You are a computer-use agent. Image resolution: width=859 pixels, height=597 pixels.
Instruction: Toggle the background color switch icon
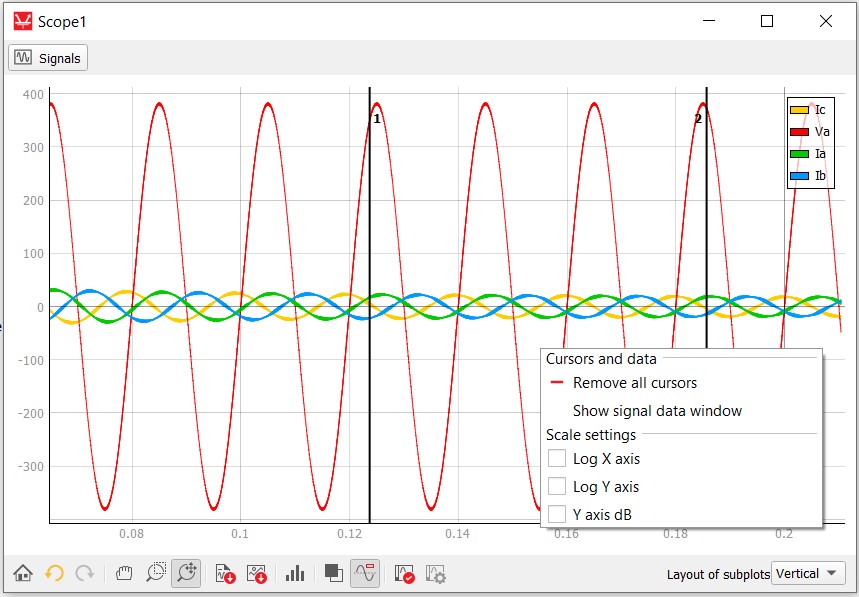[334, 574]
